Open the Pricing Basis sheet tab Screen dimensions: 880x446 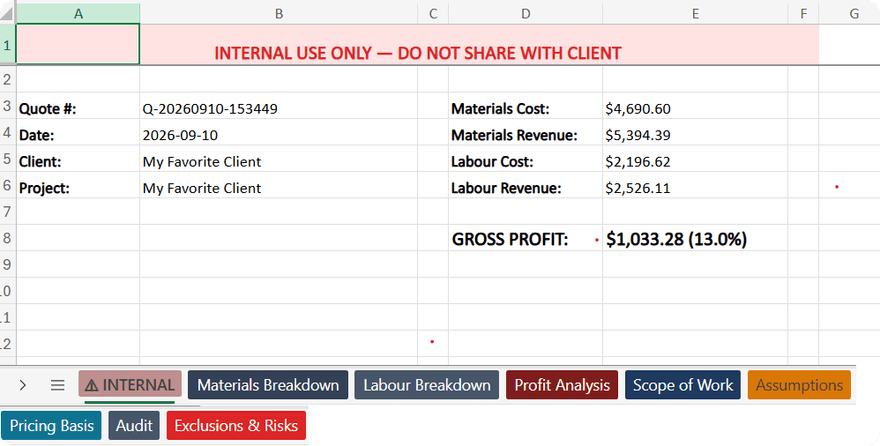click(51, 426)
